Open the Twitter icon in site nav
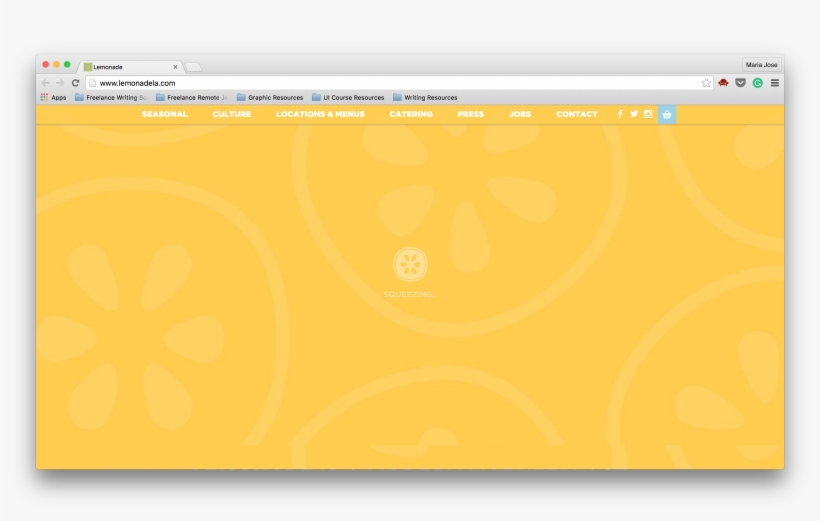This screenshot has width=820, height=521. (634, 114)
